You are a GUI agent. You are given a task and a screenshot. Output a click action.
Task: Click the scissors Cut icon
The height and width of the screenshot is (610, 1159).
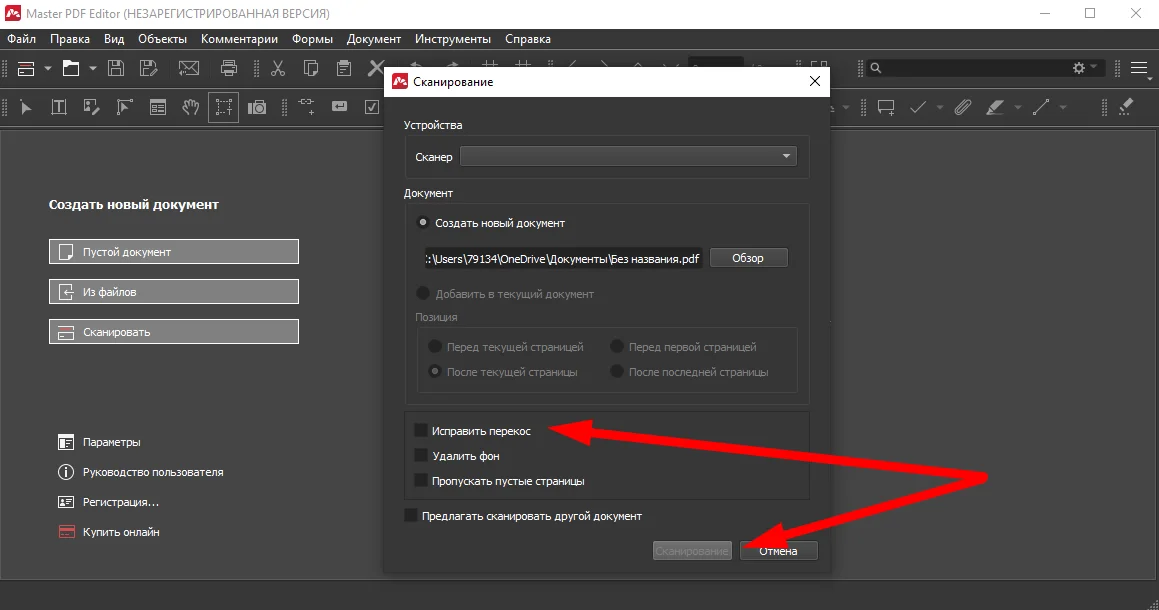point(278,68)
